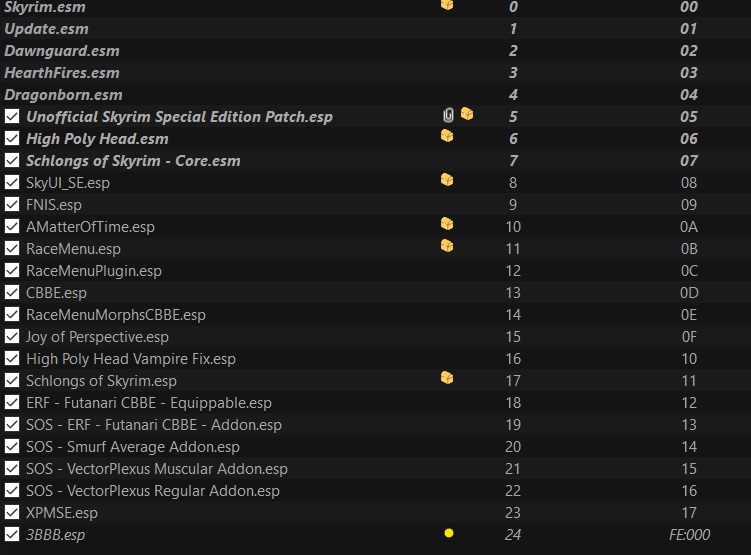Screen dimensions: 751x555
Task: Click the archive icon on AMatterOfTime.esp row
Action: tap(447, 224)
